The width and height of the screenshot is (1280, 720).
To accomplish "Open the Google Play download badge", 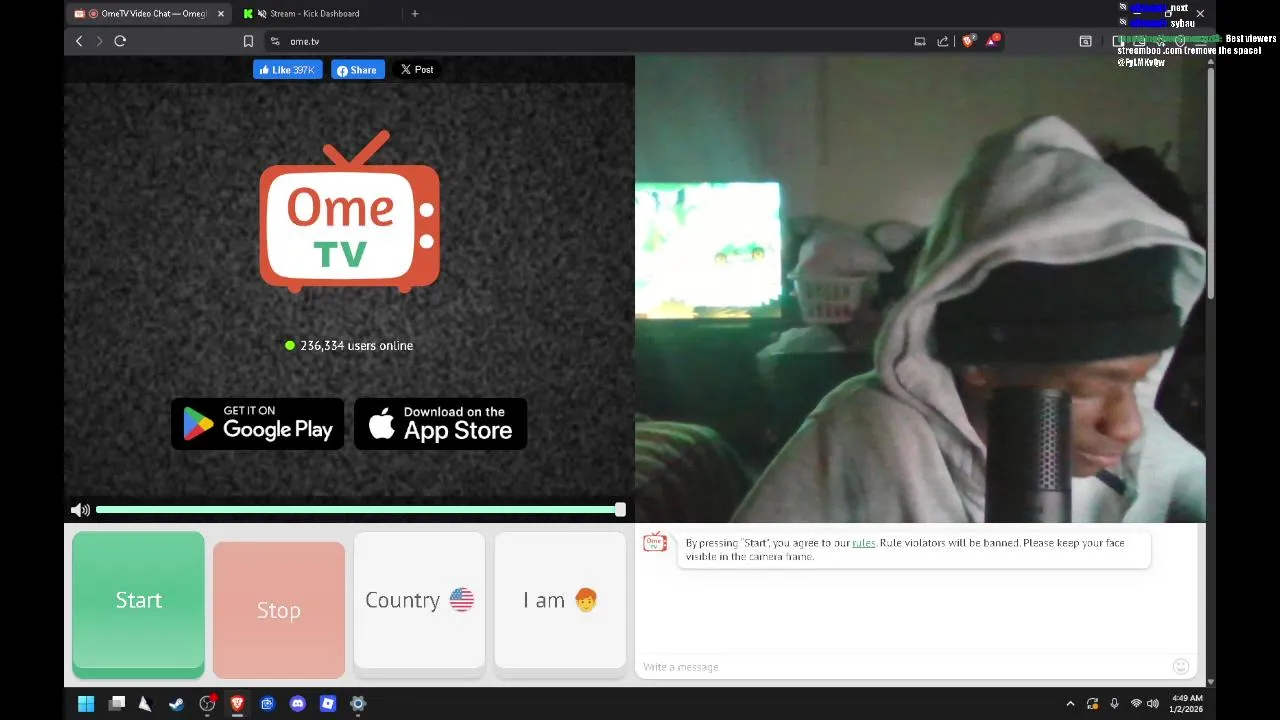I will [x=258, y=424].
